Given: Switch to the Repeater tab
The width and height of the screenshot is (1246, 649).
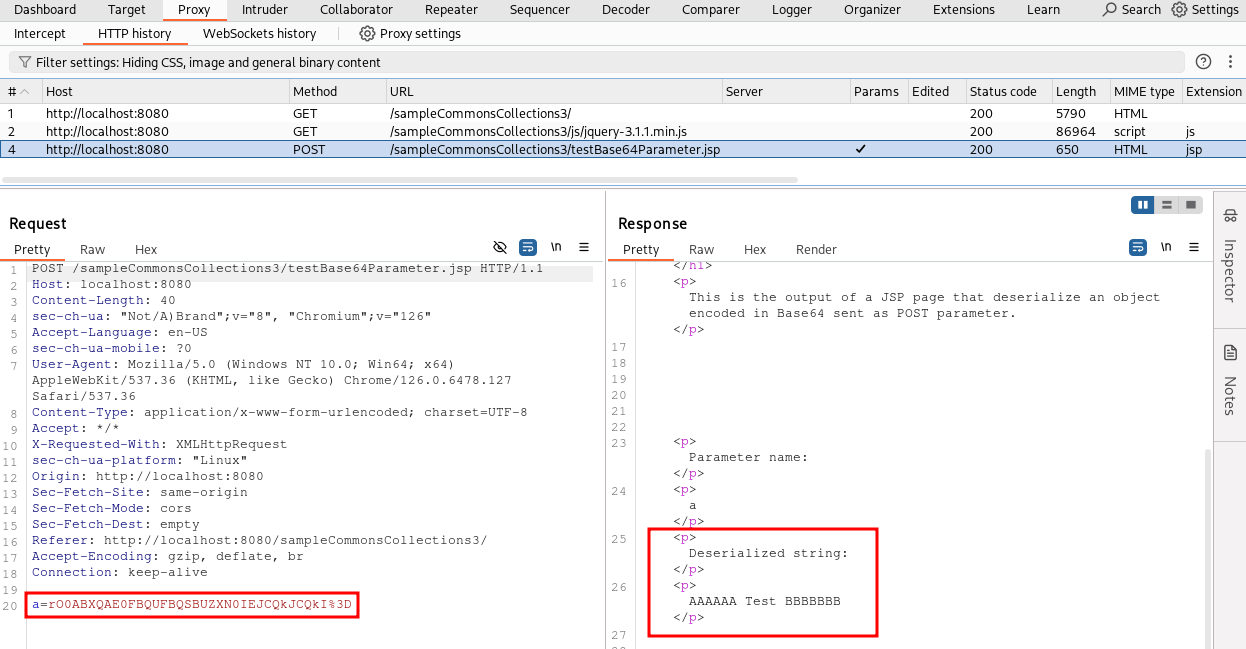Looking at the screenshot, I should coord(450,10).
